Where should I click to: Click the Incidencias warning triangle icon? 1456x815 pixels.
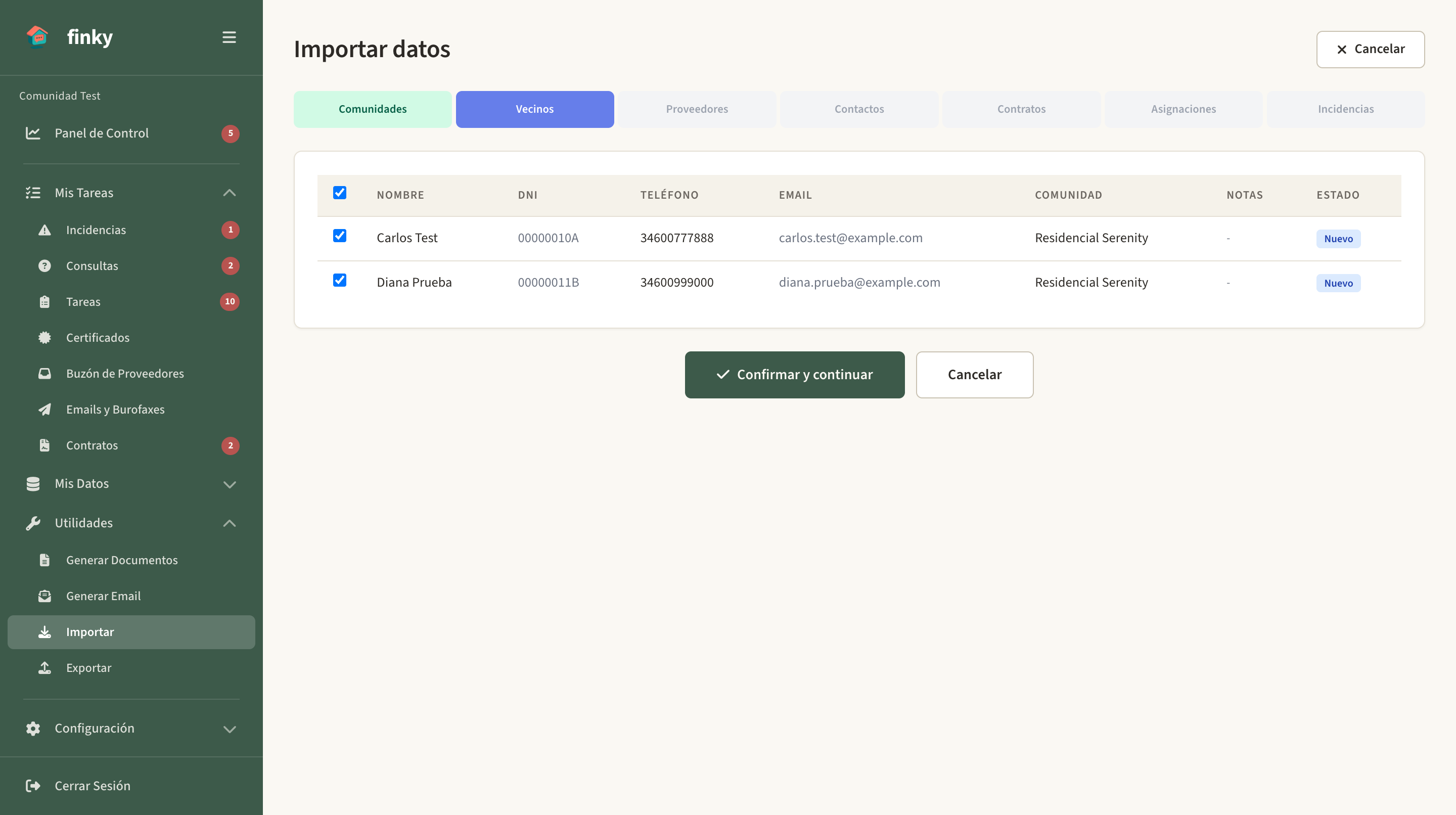[44, 230]
